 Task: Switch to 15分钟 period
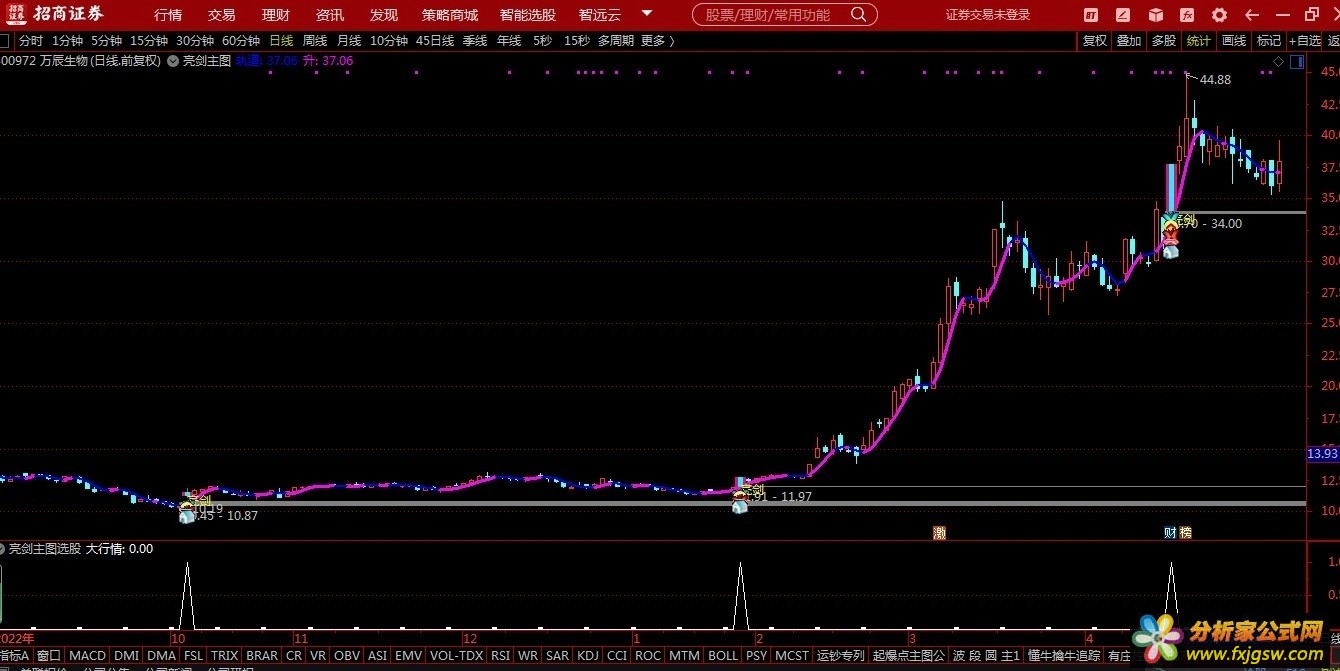point(149,41)
